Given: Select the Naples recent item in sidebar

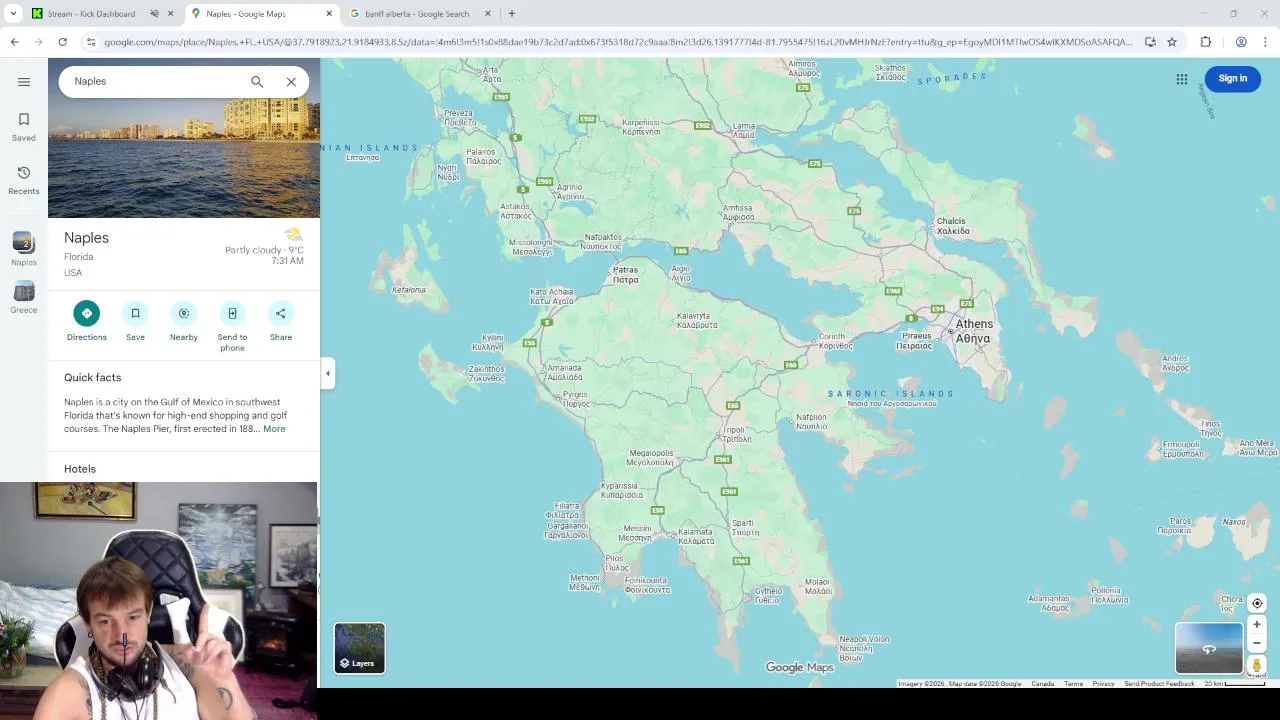Looking at the screenshot, I should pos(24,249).
